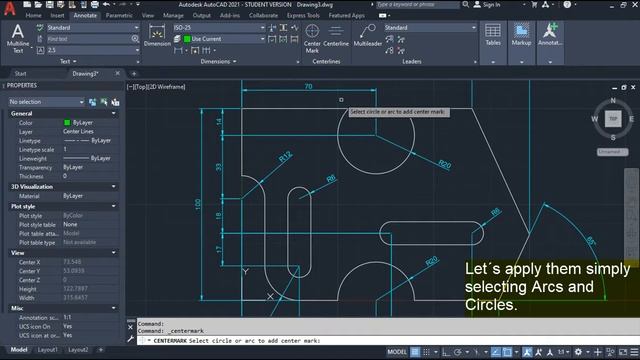
Task: Switch to the Insert ribbon tab
Action: (x=57, y=16)
